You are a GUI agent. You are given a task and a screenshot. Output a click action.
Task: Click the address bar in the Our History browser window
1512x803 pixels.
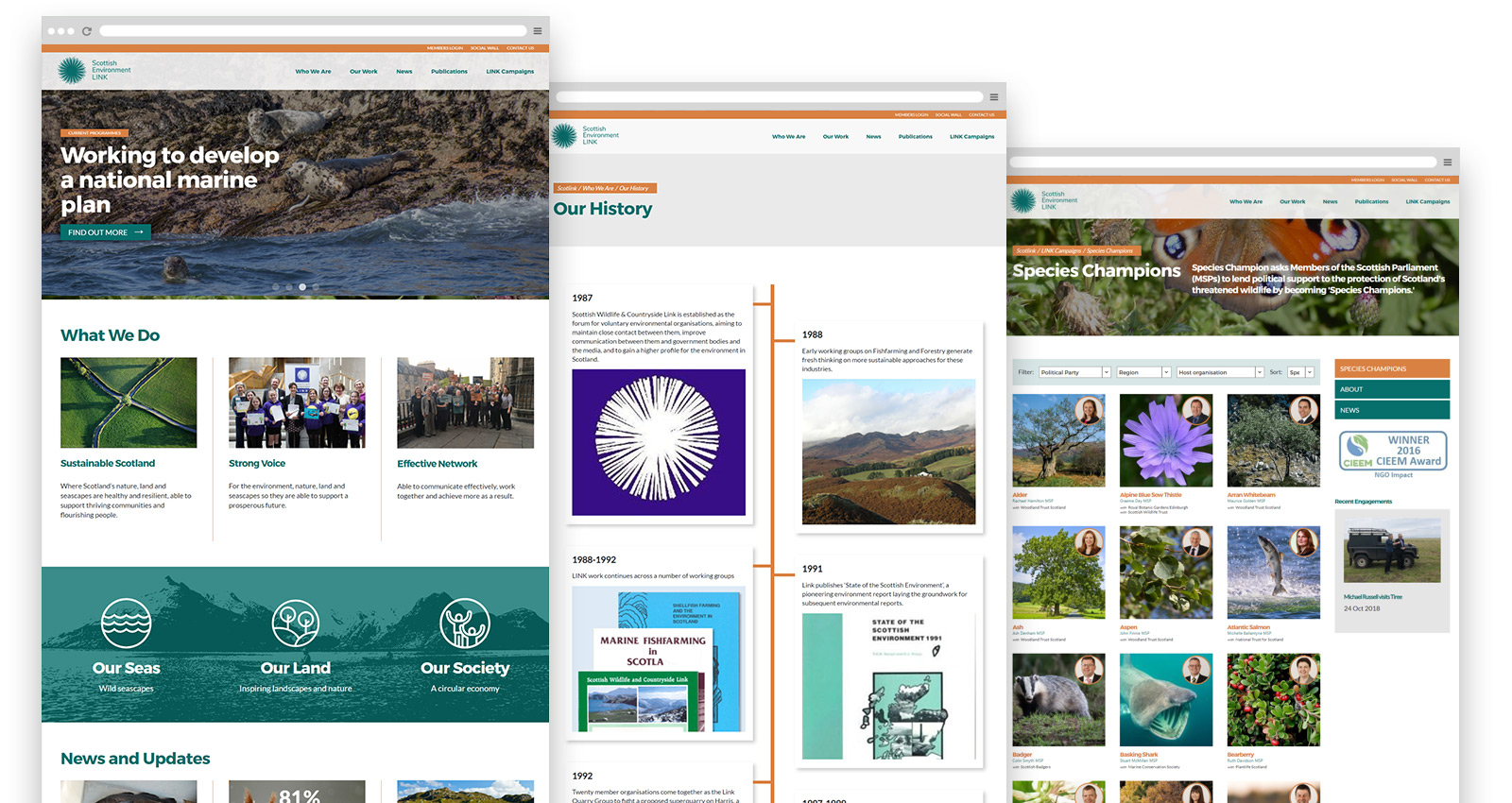769,96
